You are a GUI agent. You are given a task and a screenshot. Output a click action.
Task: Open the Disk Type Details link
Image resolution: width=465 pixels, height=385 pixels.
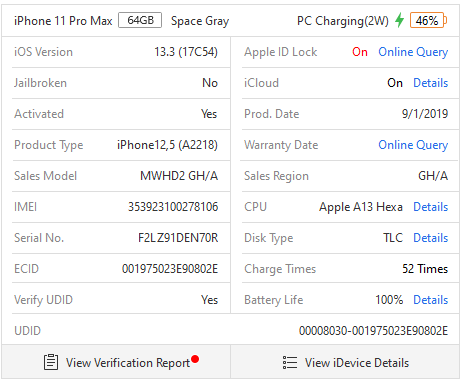click(x=430, y=238)
